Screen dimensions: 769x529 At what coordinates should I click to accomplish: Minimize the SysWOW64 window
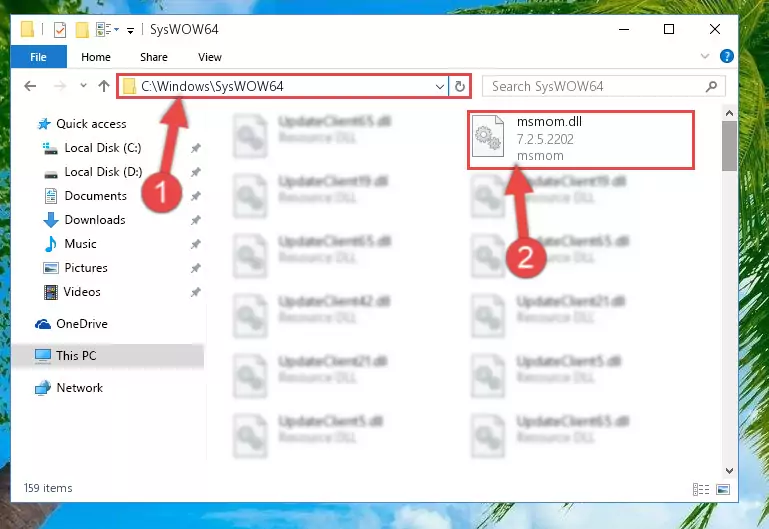pos(624,29)
